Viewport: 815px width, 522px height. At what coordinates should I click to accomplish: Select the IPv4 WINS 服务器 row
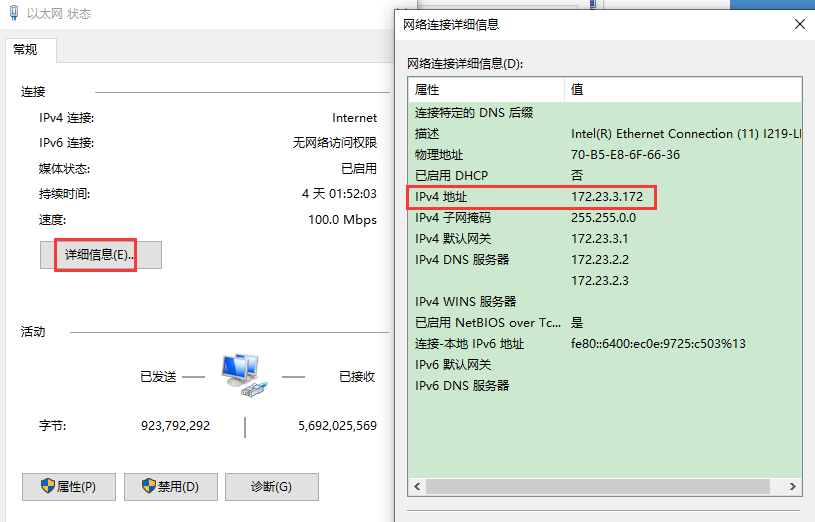tap(605, 302)
